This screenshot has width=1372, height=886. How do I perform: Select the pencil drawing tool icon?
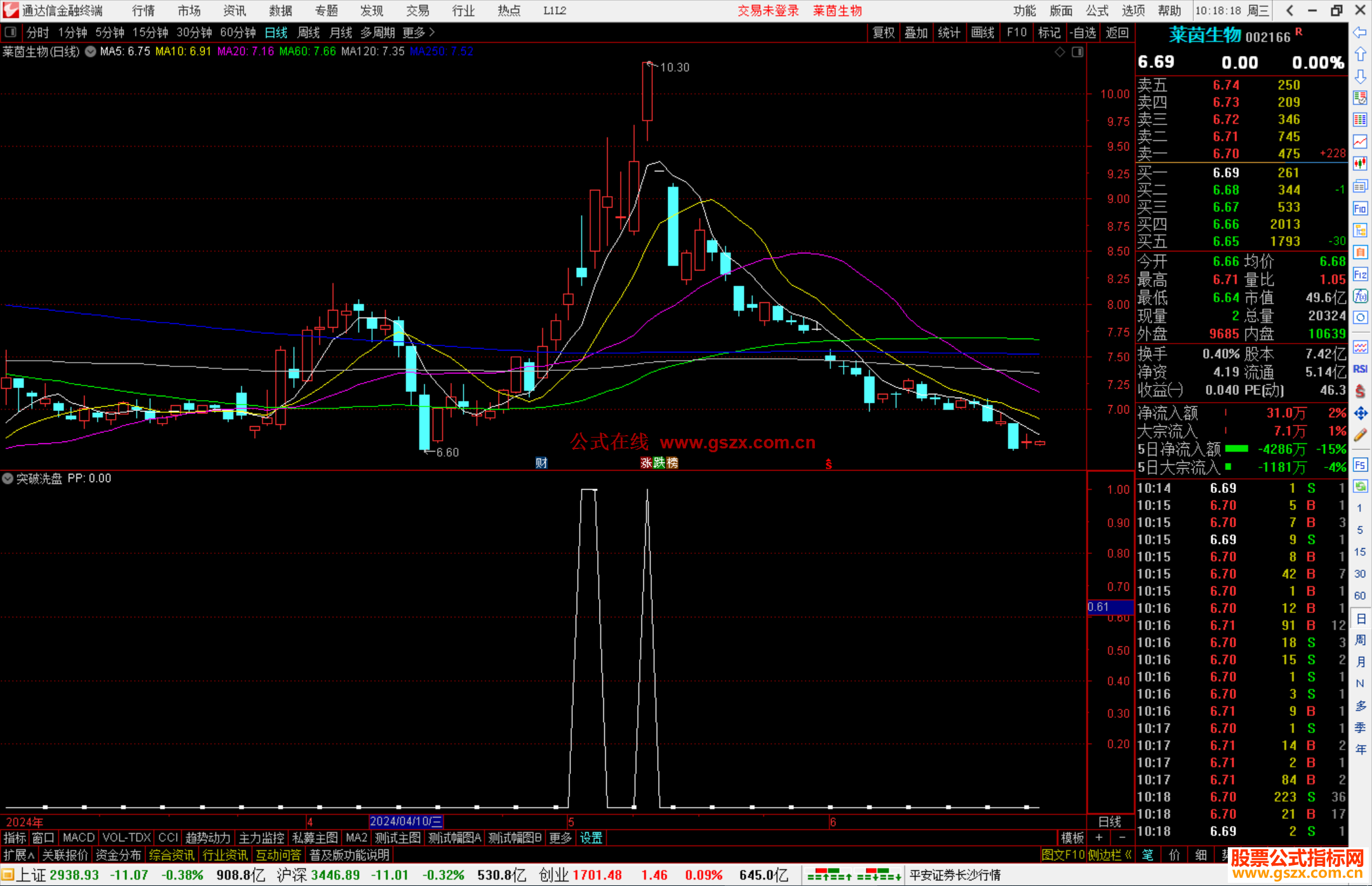[x=1360, y=435]
